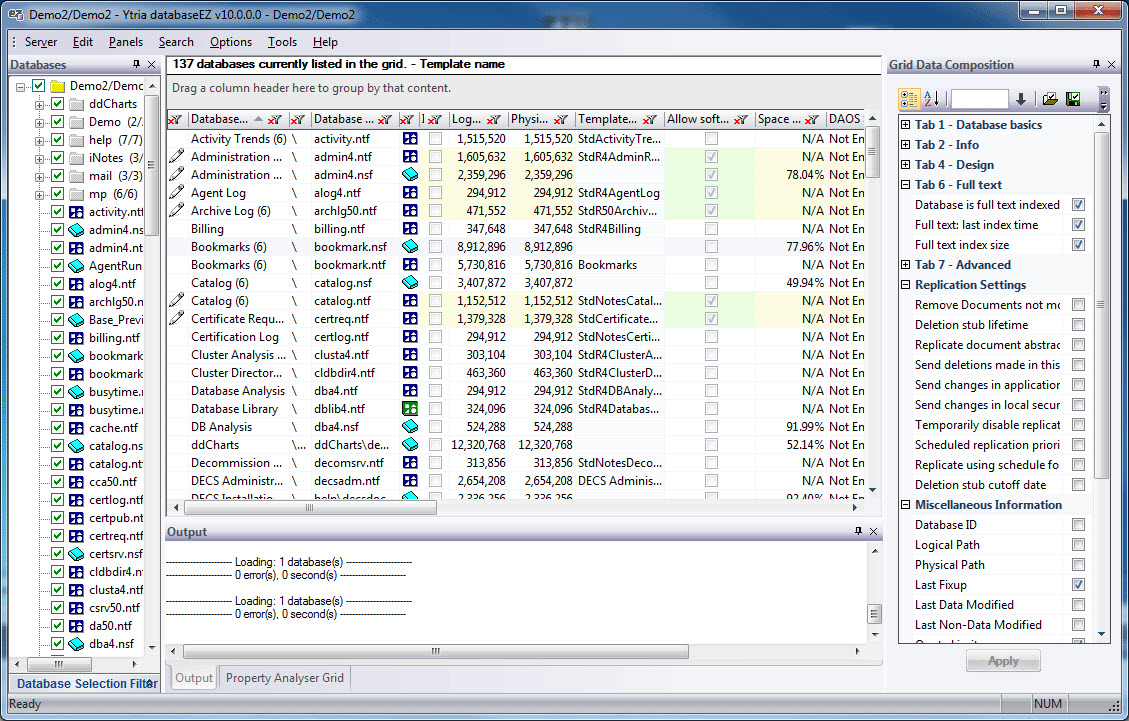Screen dimensions: 1129x721
Task: Expand the iNotes folder node in tree
Action: pyautogui.click(x=40, y=158)
